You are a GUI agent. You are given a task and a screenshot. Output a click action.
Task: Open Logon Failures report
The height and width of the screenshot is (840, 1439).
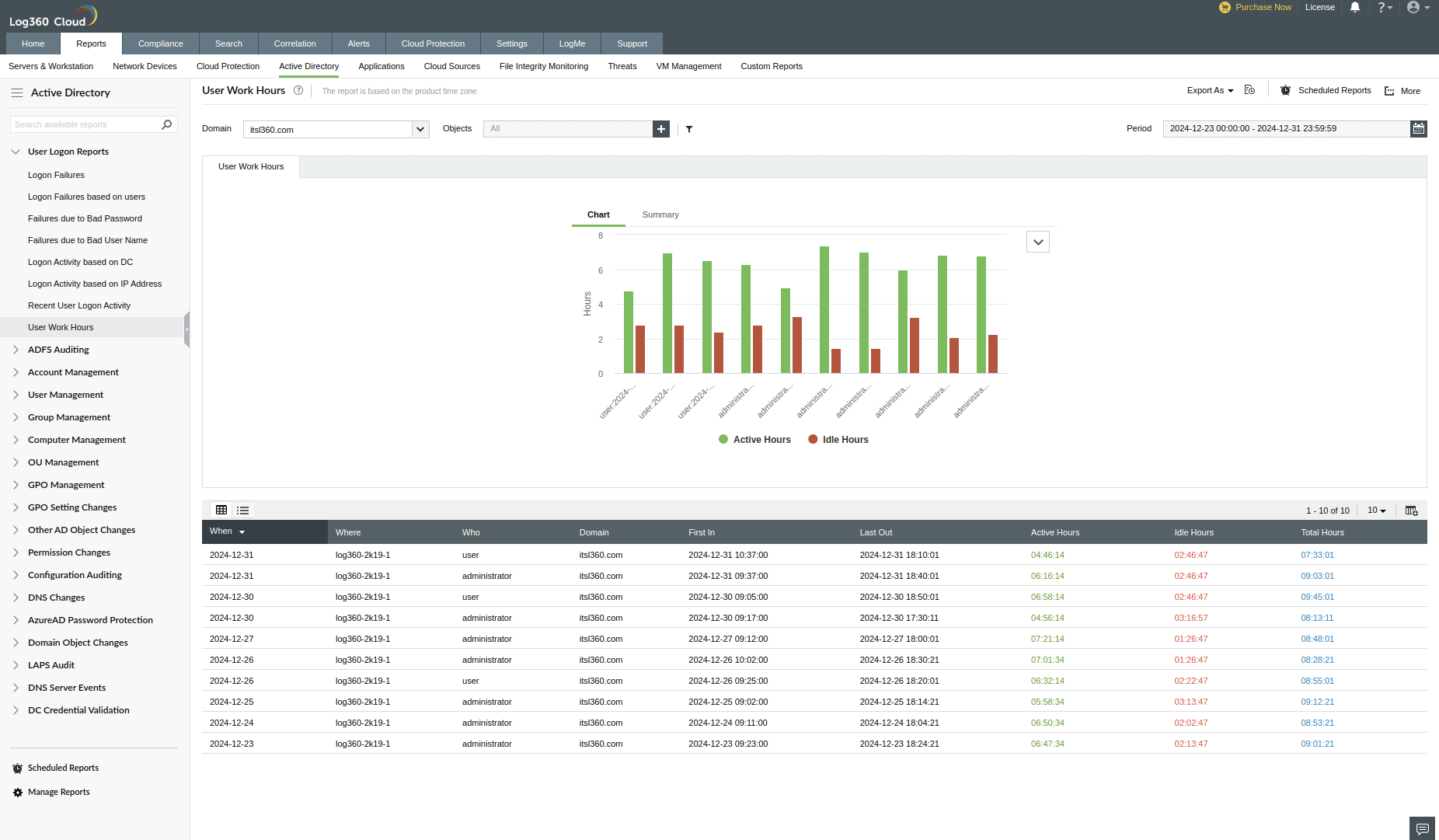[x=56, y=176]
